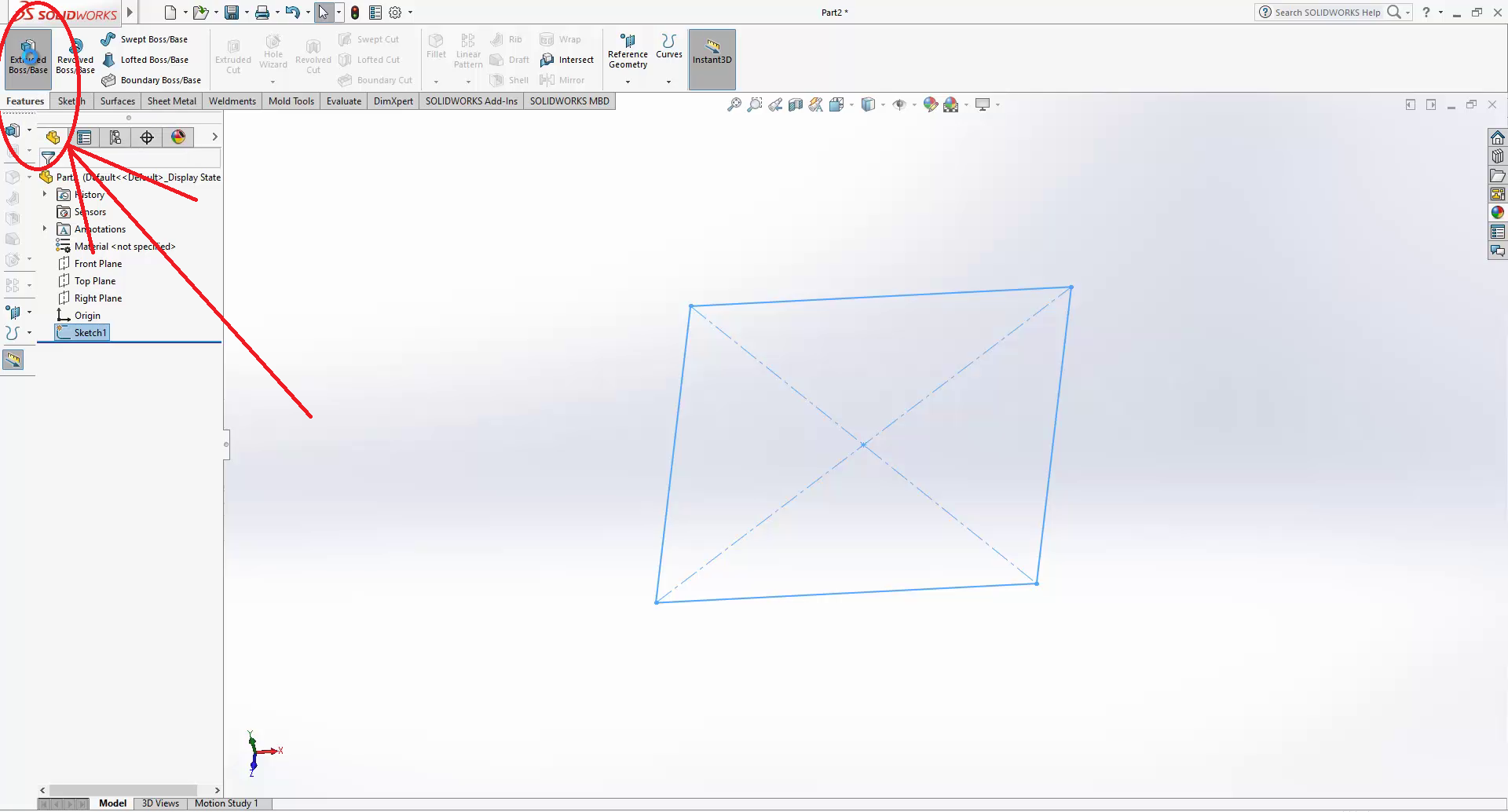
Task: Toggle the Select cursor tool
Action: 323,13
